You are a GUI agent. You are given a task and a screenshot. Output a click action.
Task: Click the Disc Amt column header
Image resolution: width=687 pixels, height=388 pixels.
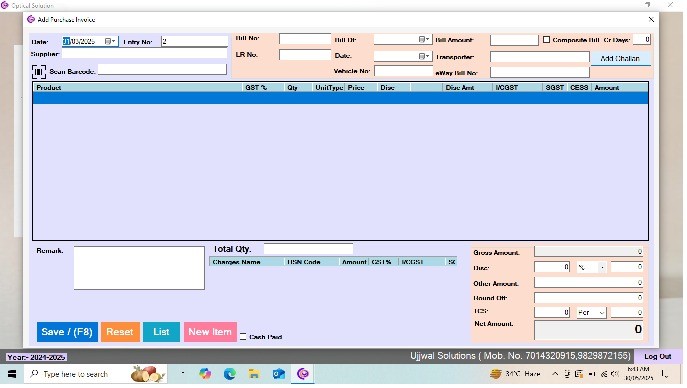pyautogui.click(x=467, y=88)
